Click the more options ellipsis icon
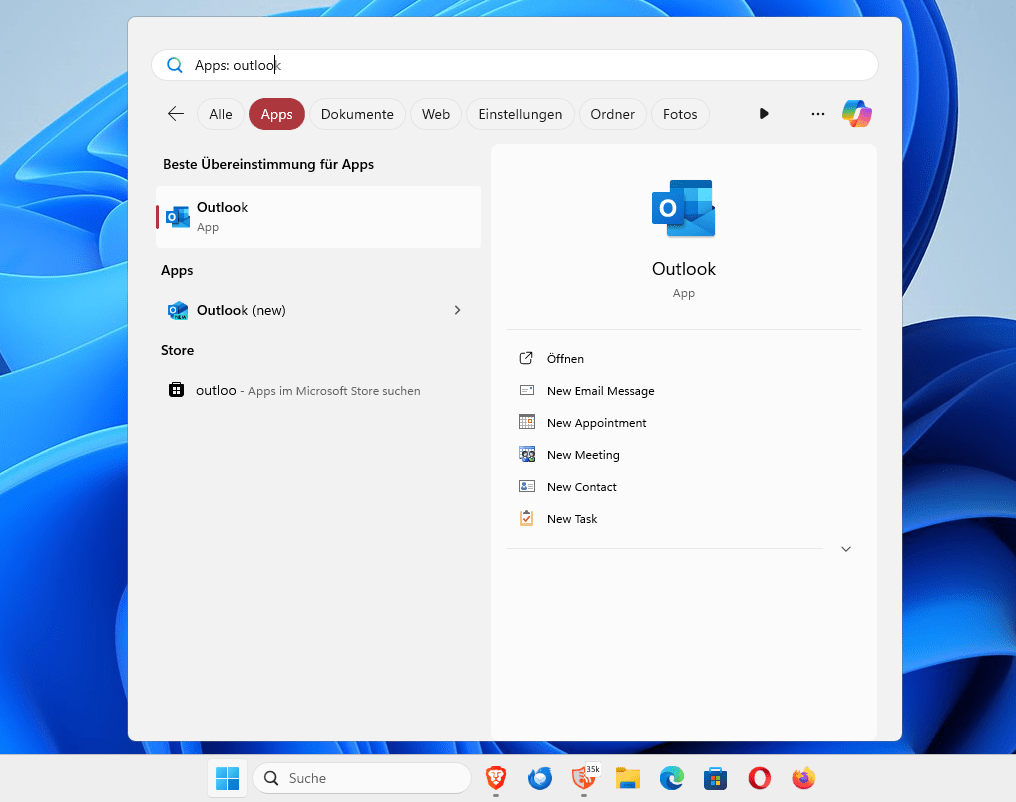Viewport: 1016px width, 802px height. [818, 114]
